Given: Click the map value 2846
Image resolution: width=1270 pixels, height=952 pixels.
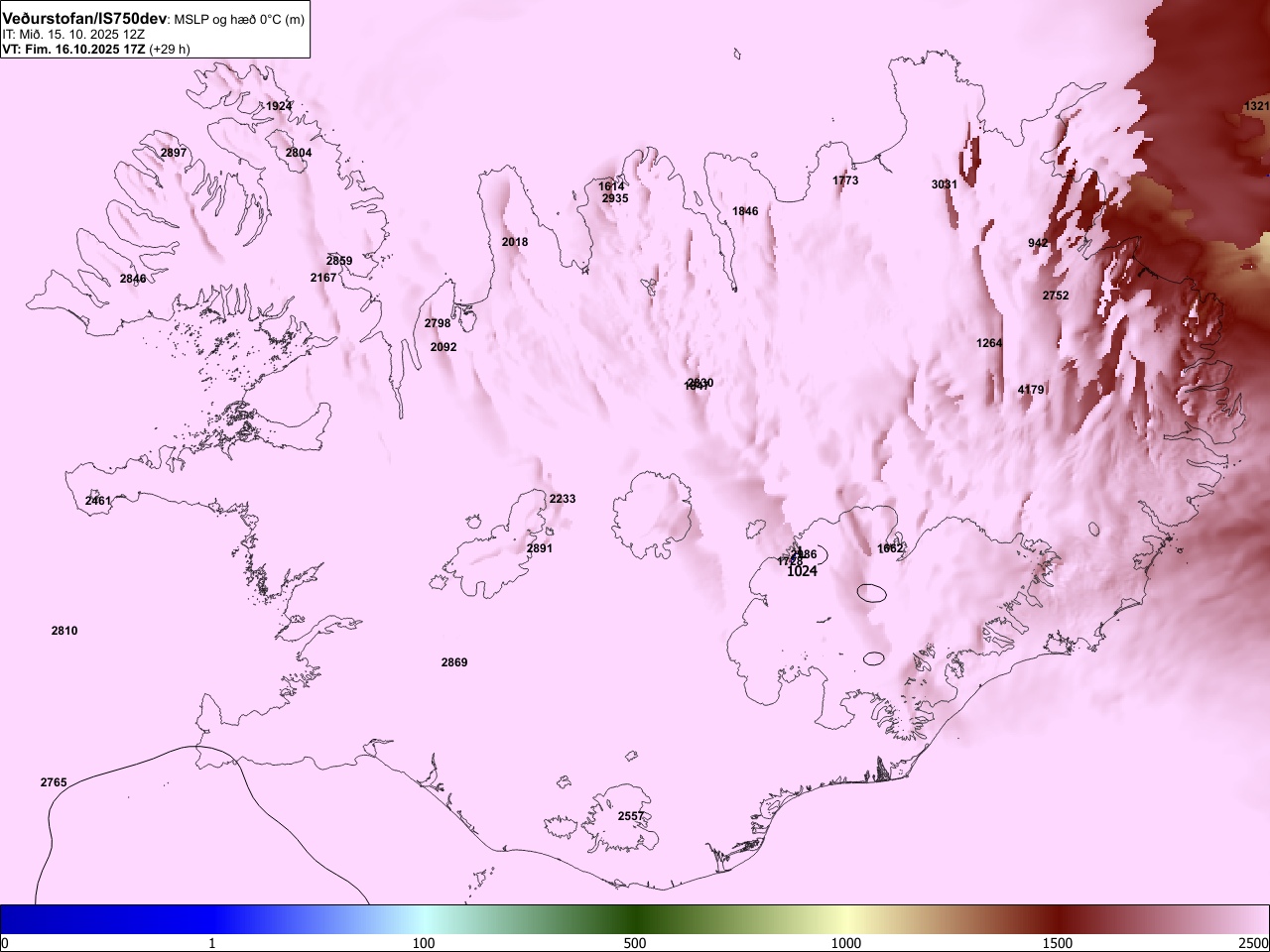Looking at the screenshot, I should pyautogui.click(x=133, y=279).
